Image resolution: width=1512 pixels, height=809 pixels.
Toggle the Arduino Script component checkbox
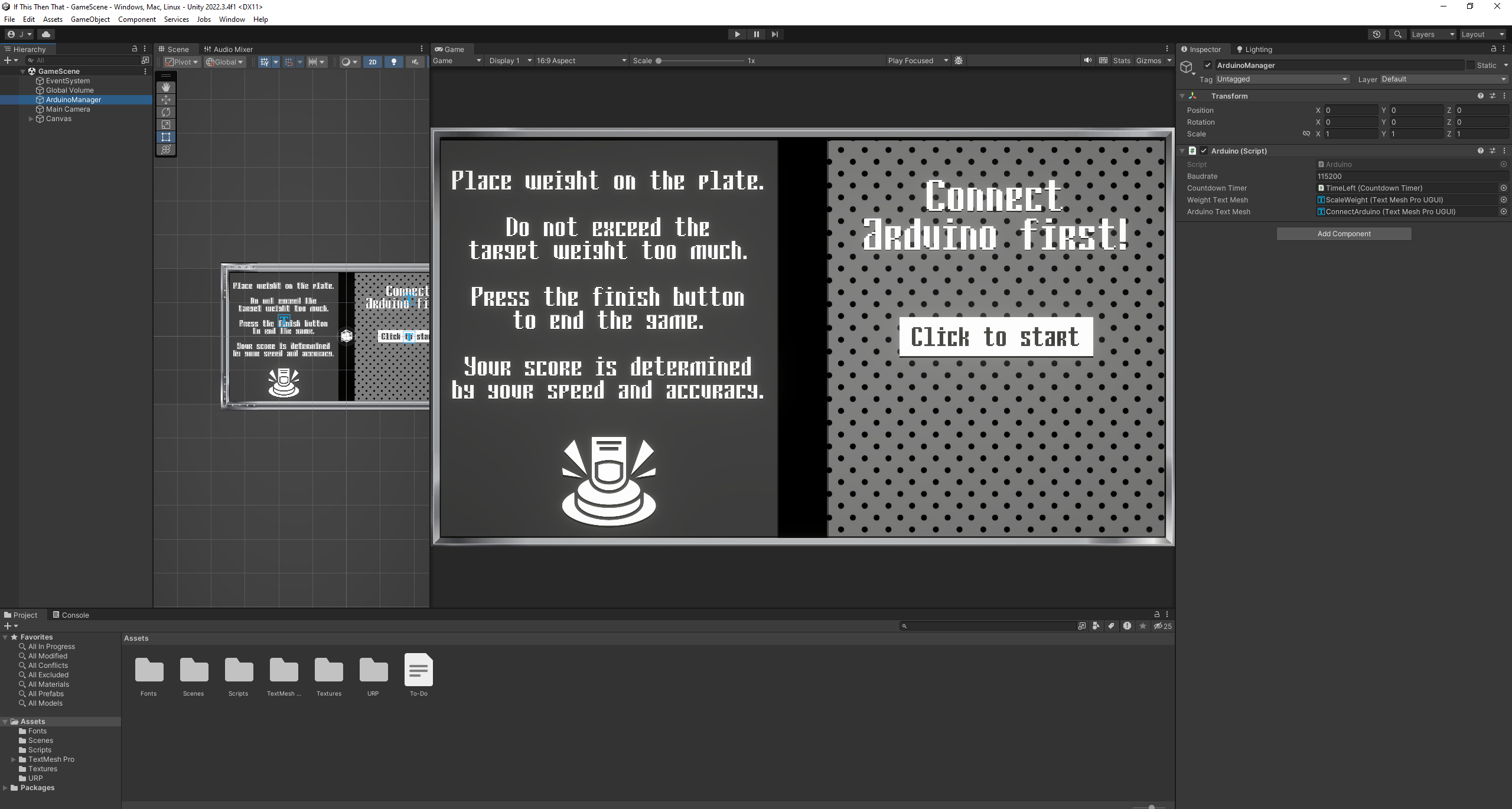coord(1204,150)
